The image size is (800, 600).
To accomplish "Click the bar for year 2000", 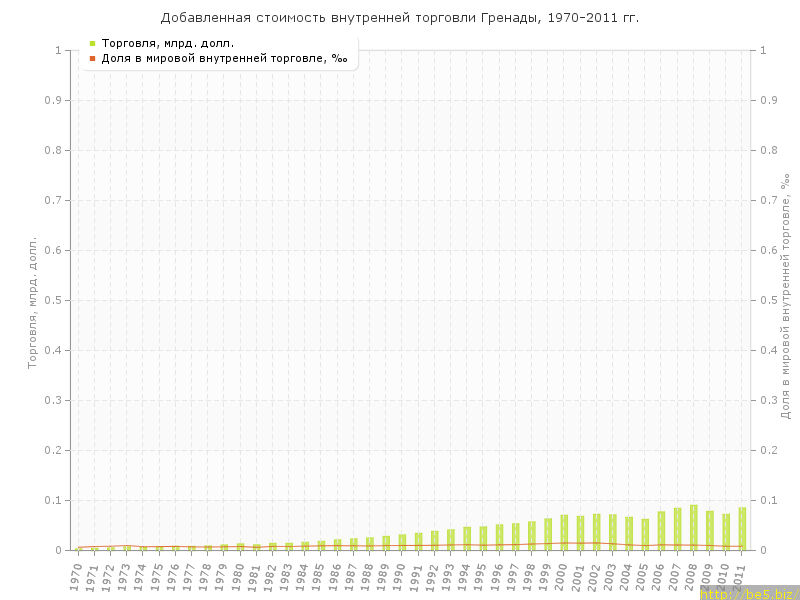I will pyautogui.click(x=564, y=533).
